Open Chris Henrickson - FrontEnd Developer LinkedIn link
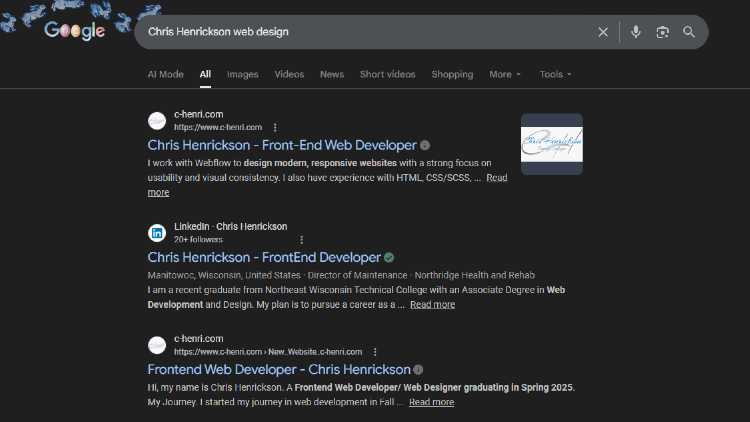The image size is (750, 422). coord(264,257)
